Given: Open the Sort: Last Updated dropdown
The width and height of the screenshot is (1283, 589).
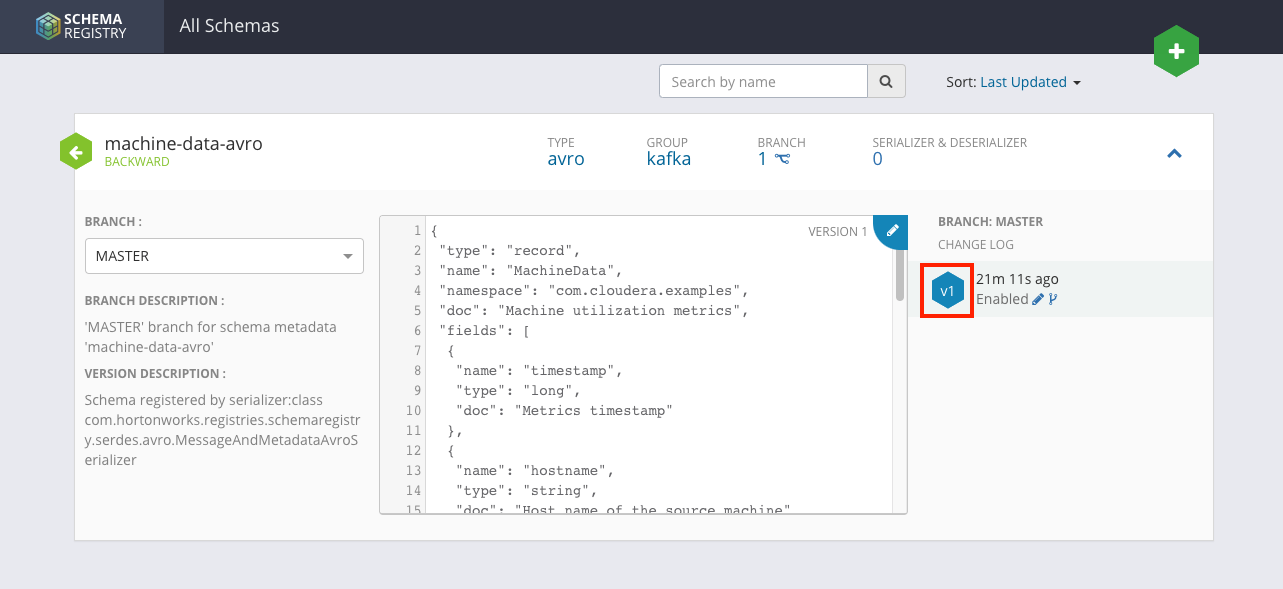Looking at the screenshot, I should point(1030,82).
